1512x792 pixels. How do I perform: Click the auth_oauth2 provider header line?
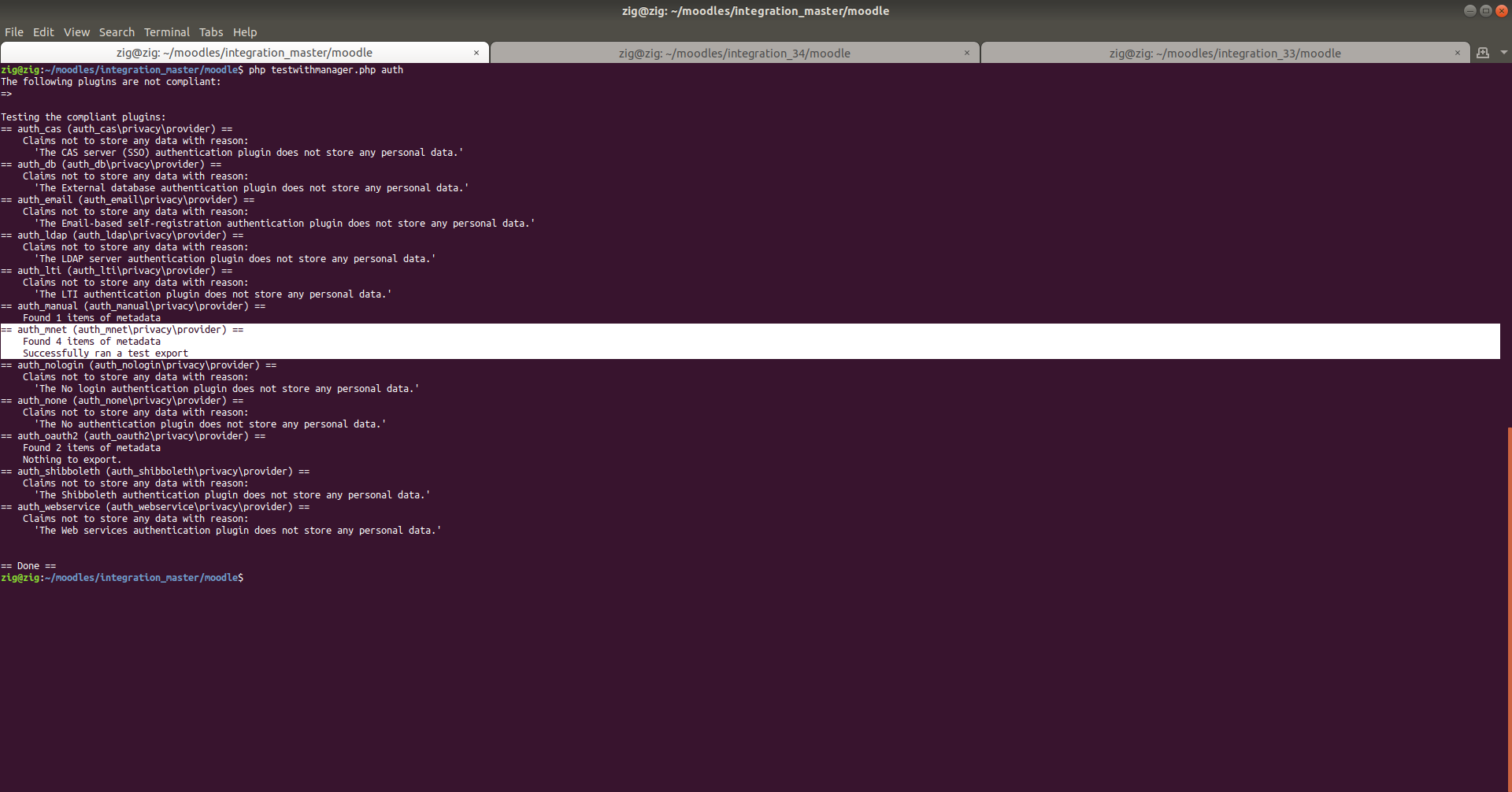coord(133,436)
